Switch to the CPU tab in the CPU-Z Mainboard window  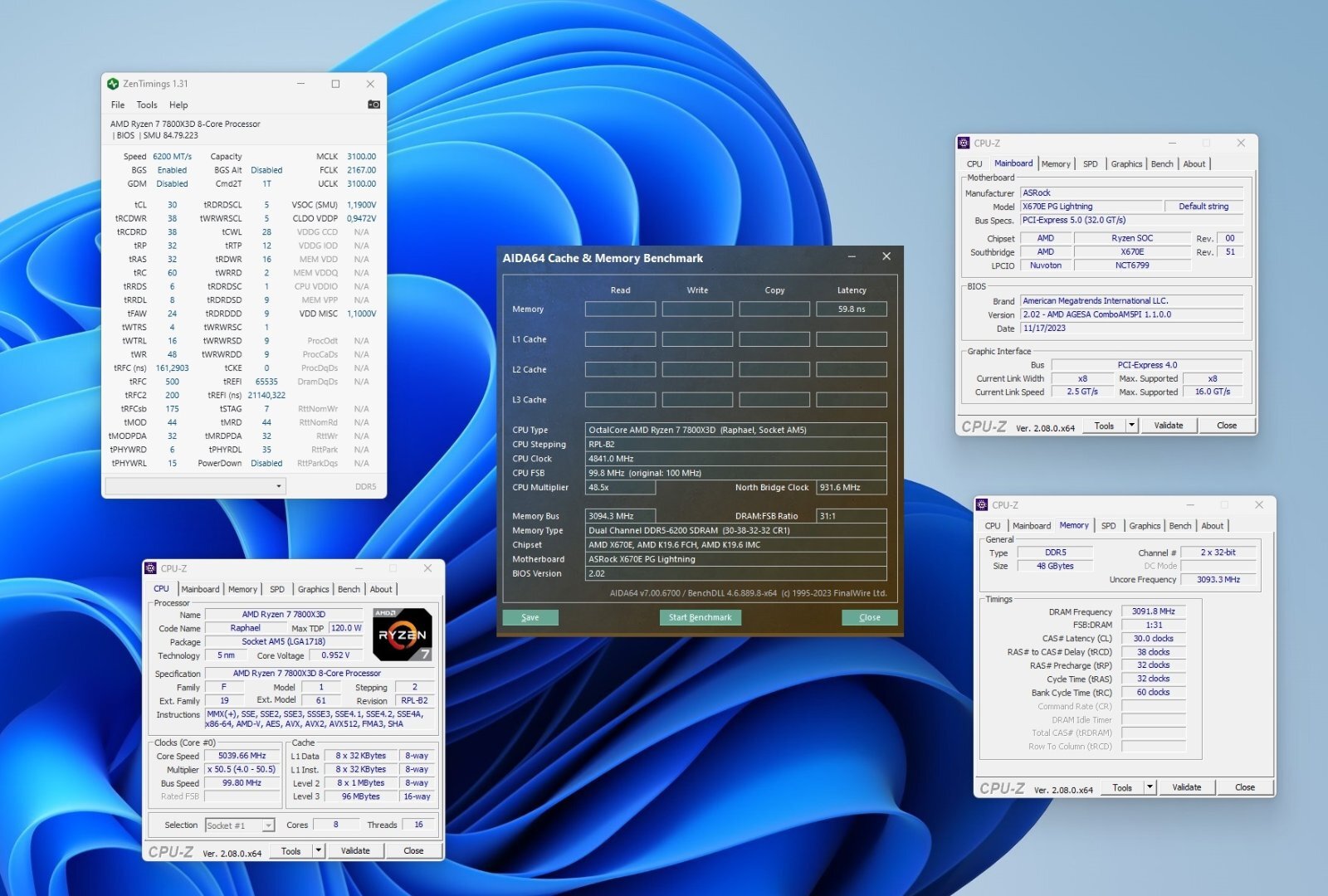coord(974,164)
